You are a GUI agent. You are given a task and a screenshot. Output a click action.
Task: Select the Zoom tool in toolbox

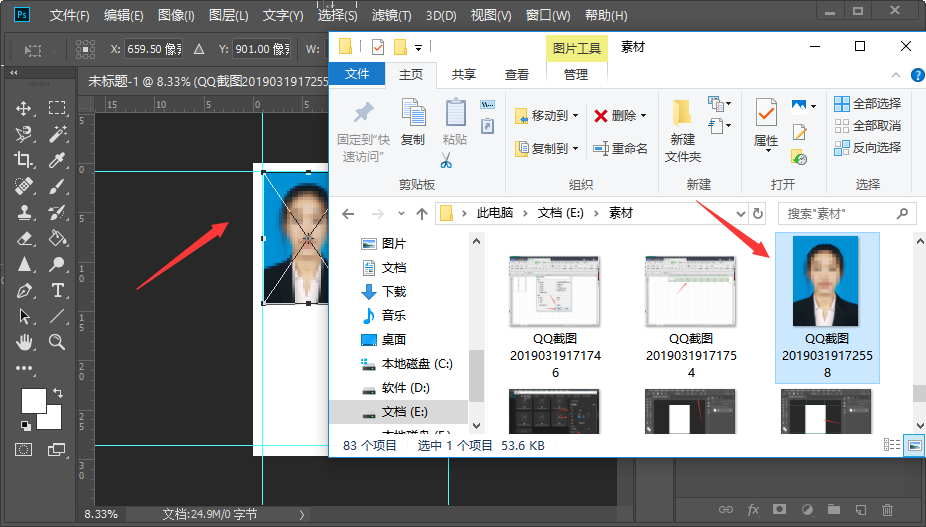point(57,341)
